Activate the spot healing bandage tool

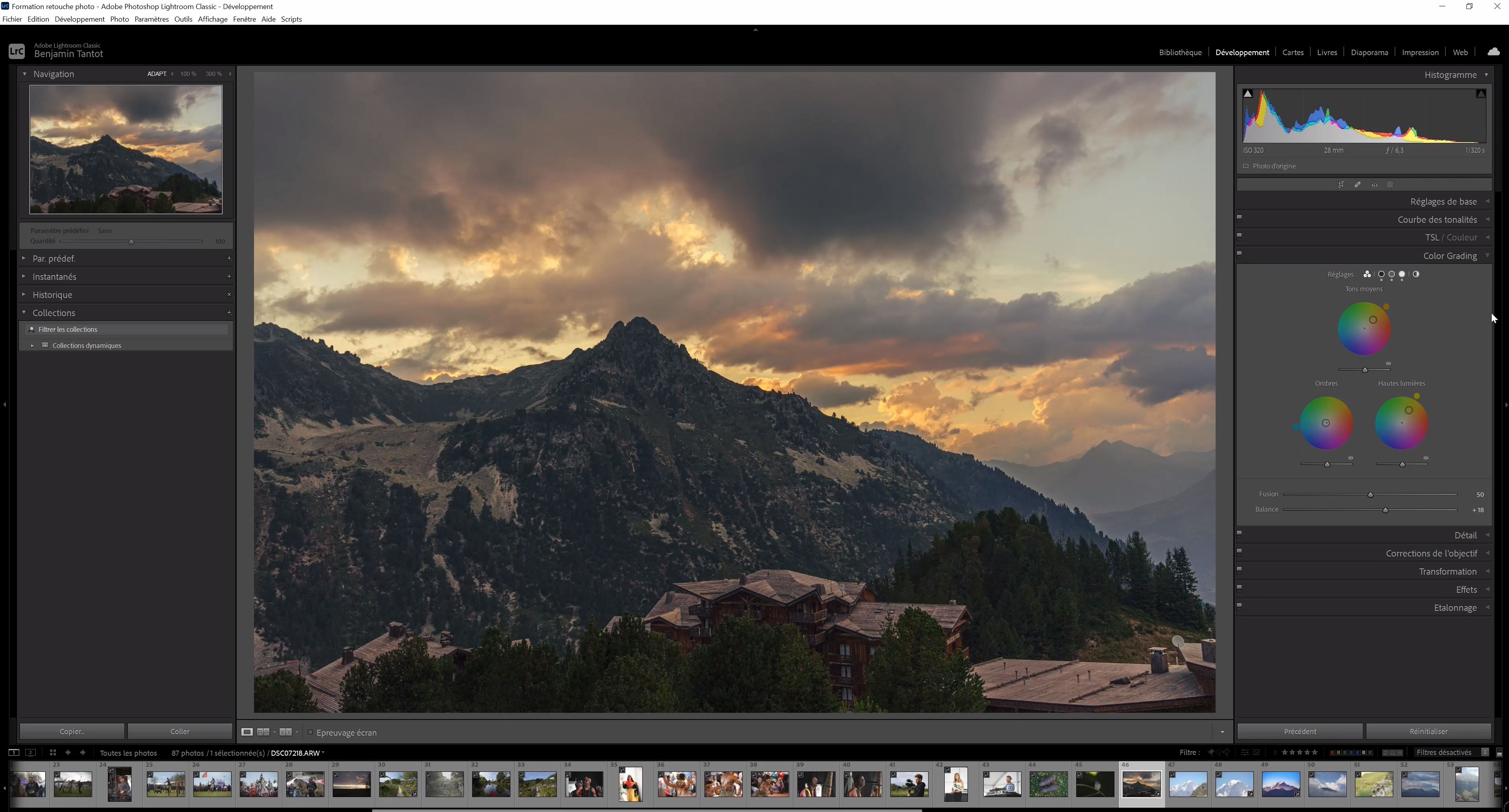tap(1357, 185)
